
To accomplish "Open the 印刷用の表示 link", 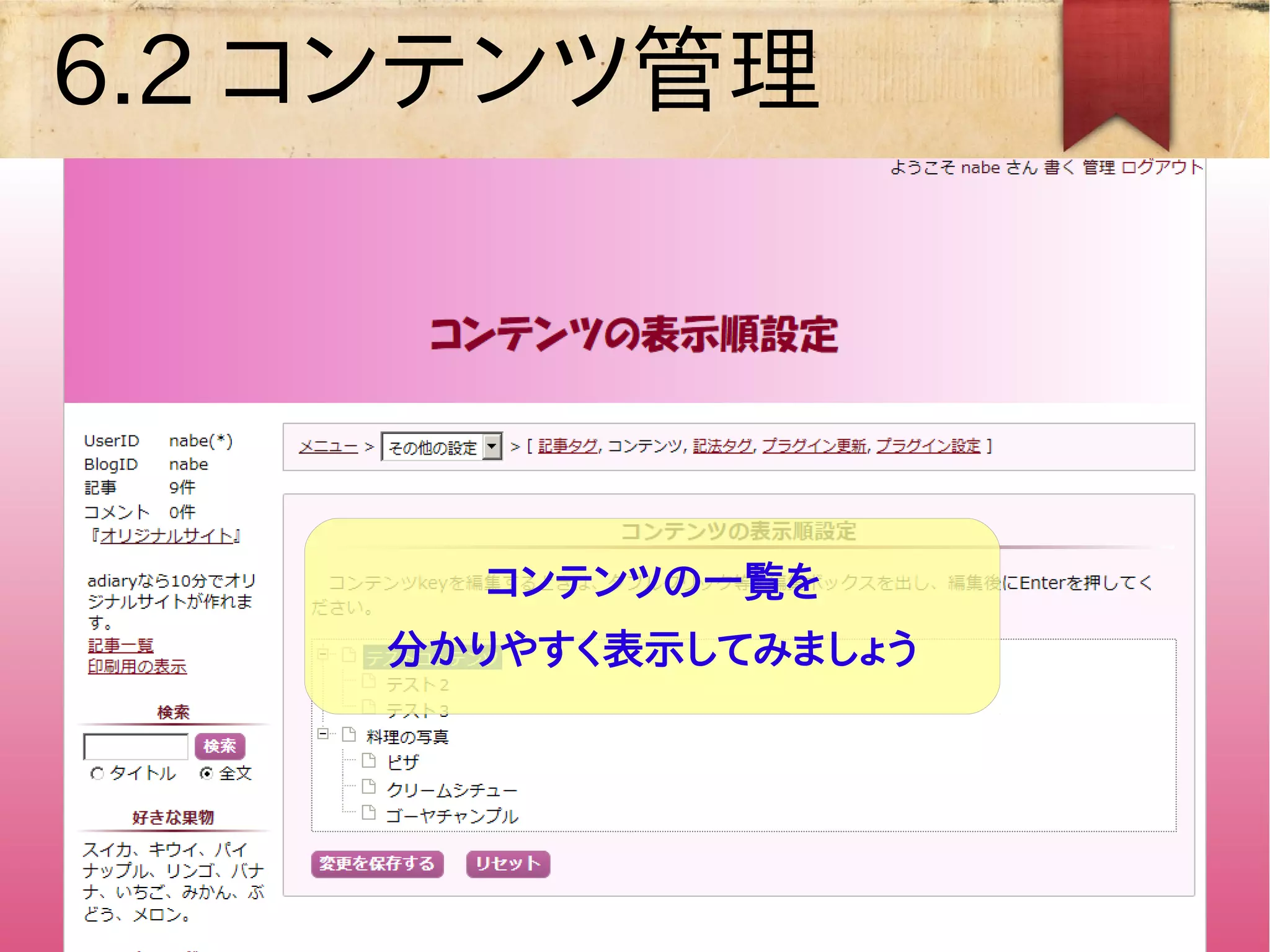I will coord(137,666).
